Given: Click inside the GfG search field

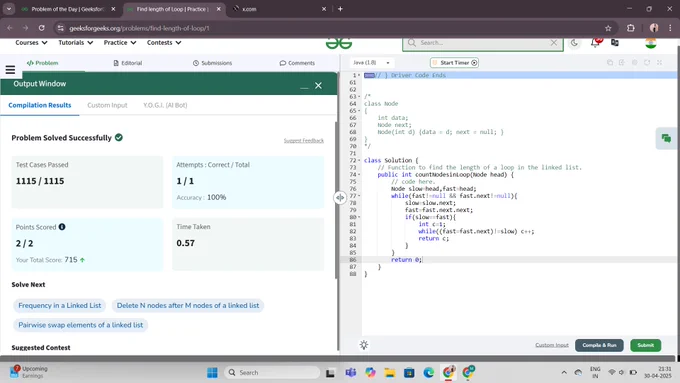Looking at the screenshot, I should (483, 43).
